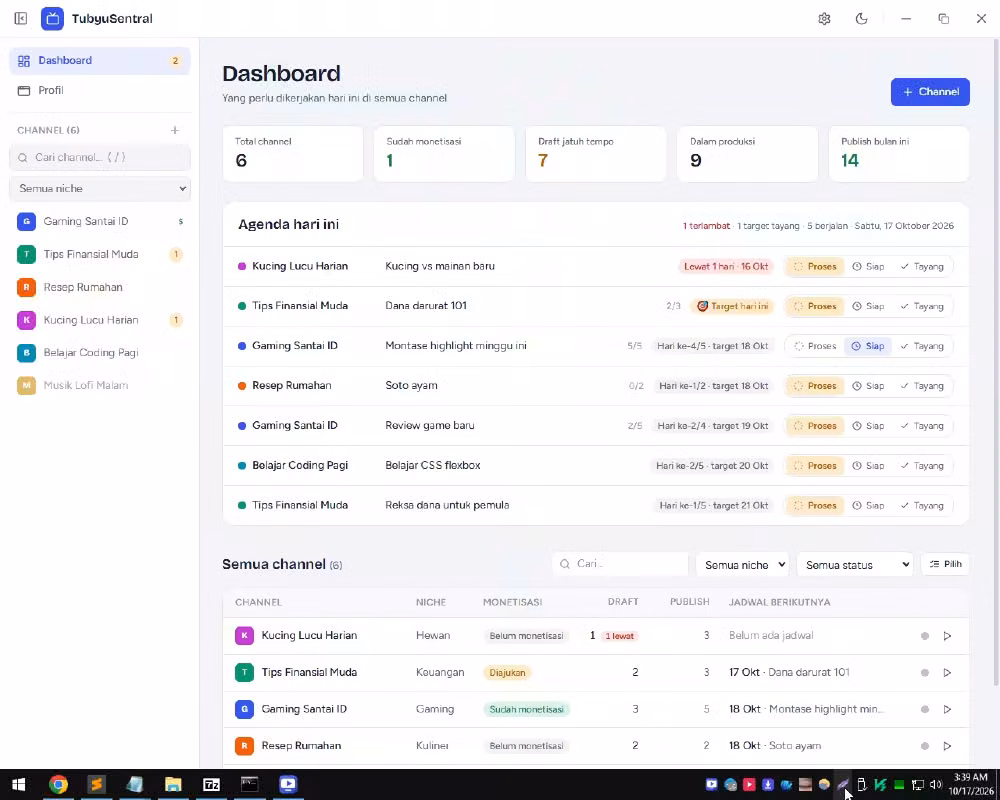1000x800 pixels.
Task: Add channel with plus icon in sidebar
Action: 175,130
